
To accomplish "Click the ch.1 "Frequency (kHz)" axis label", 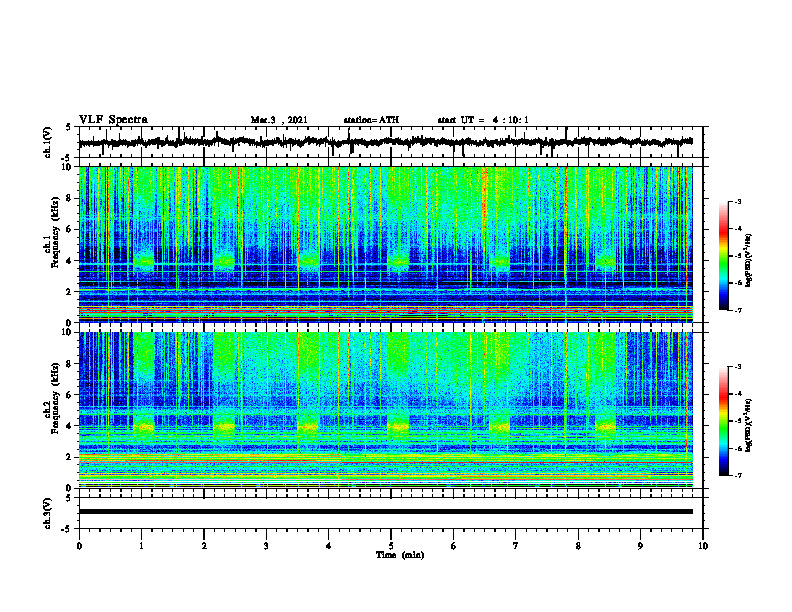I will (x=55, y=232).
